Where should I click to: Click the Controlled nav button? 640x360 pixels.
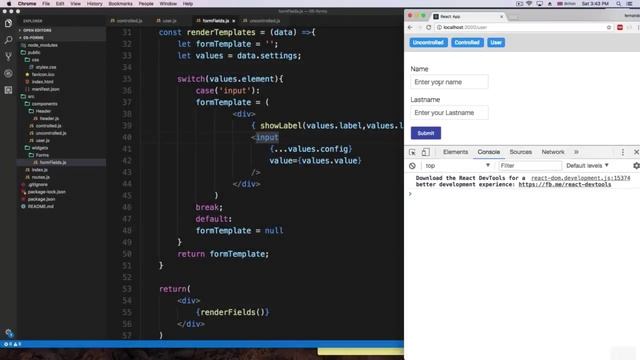point(467,42)
